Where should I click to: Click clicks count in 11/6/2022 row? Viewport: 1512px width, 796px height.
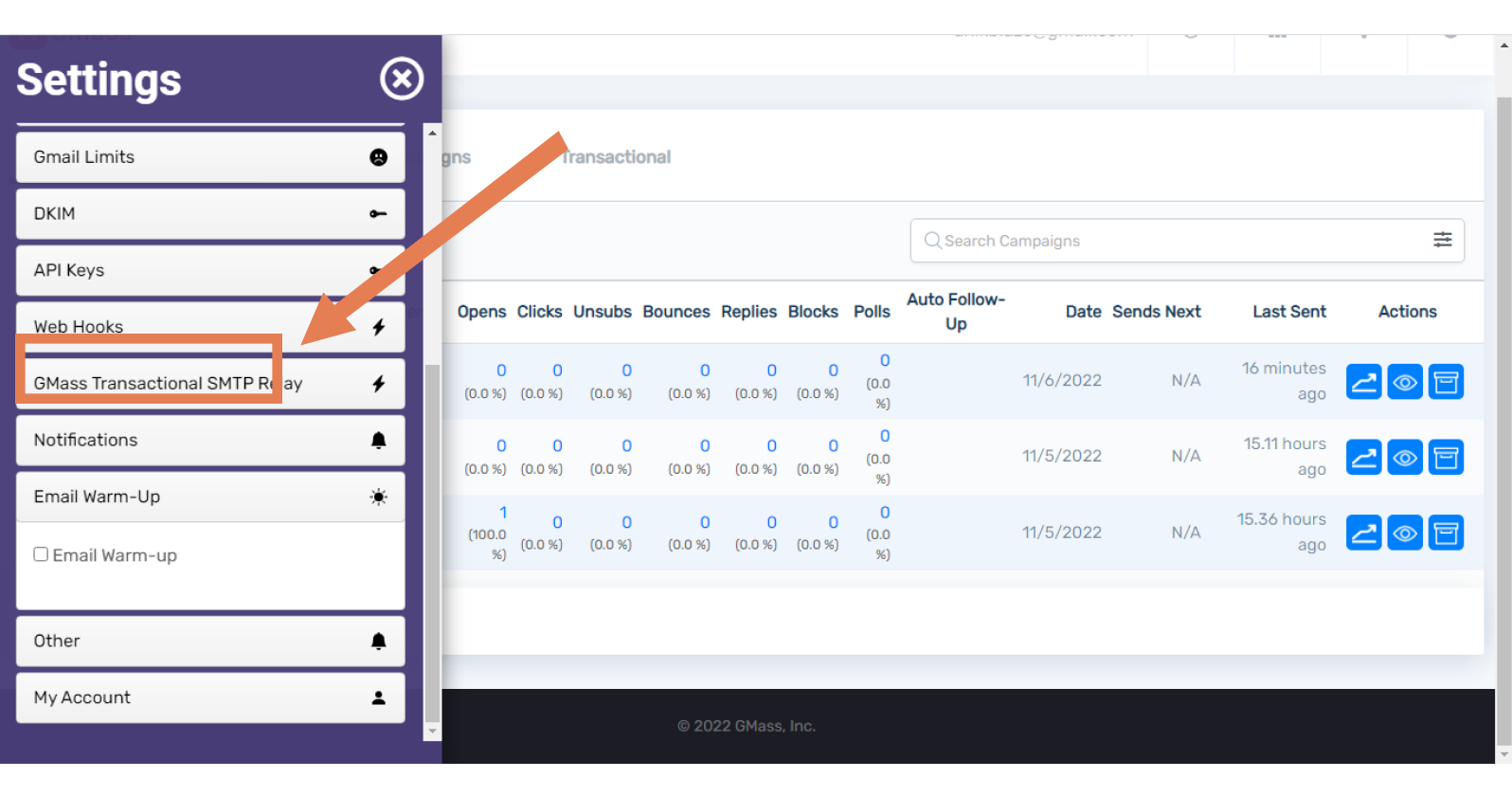[557, 371]
